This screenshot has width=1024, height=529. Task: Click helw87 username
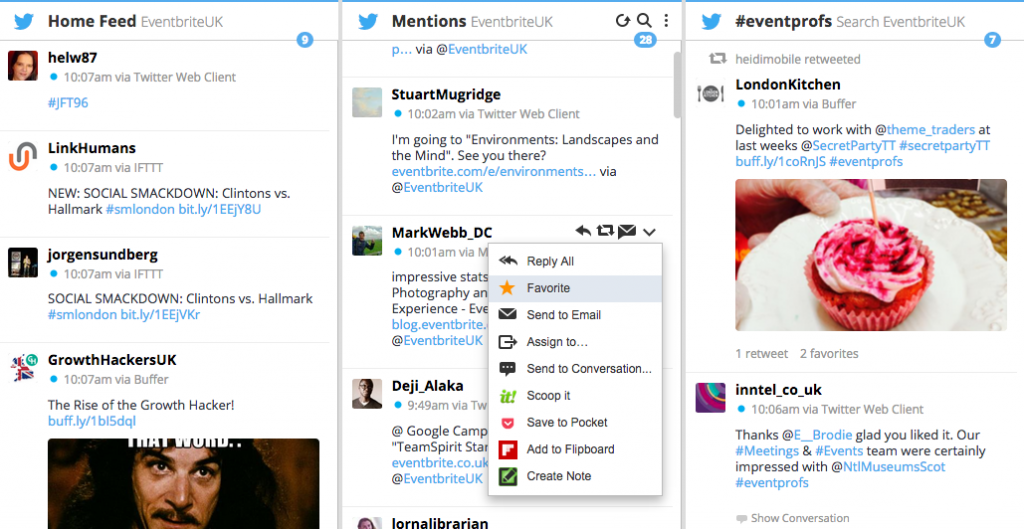[x=72, y=57]
